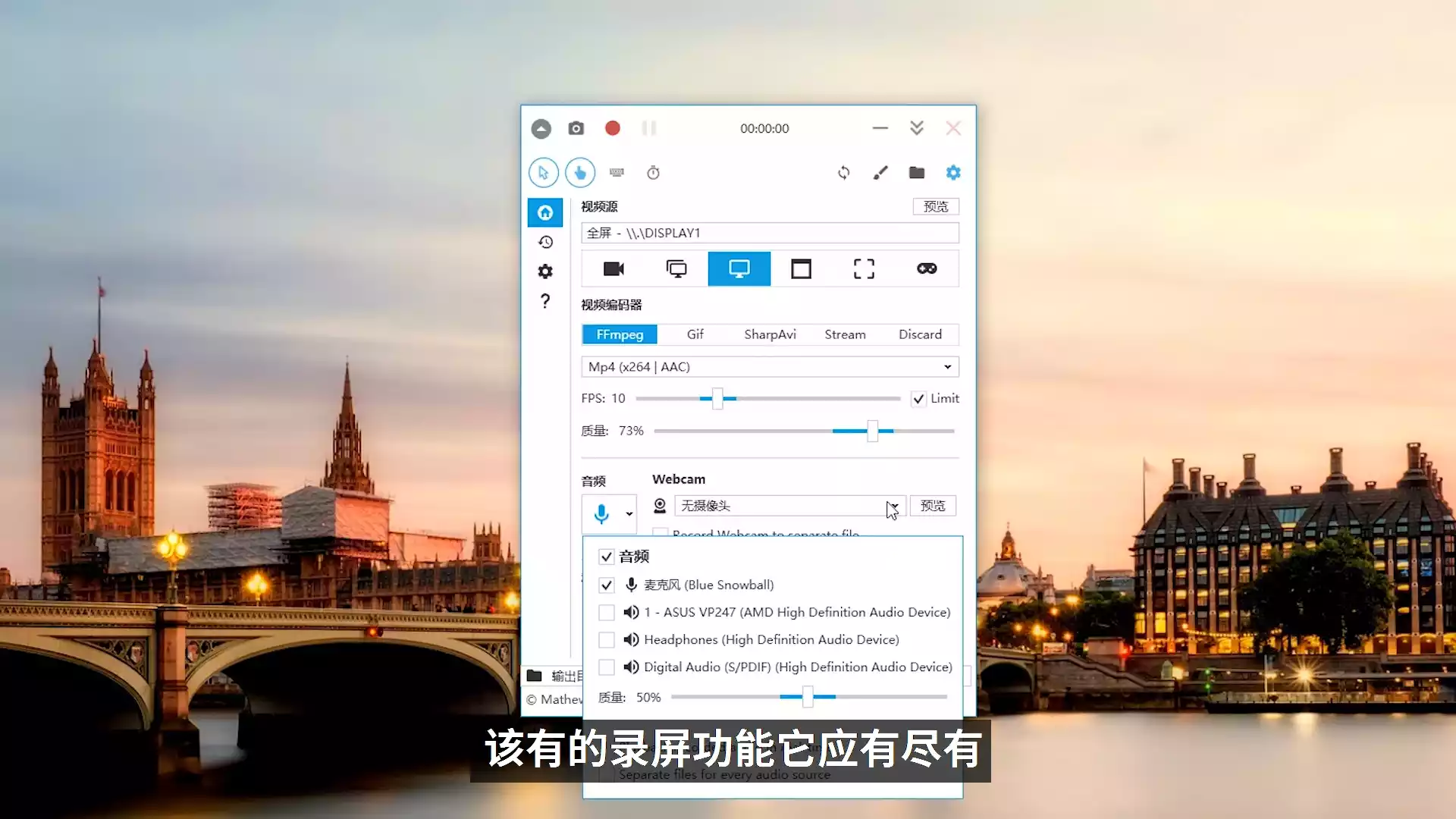
Task: Click the pause recording icon
Action: pos(649,128)
